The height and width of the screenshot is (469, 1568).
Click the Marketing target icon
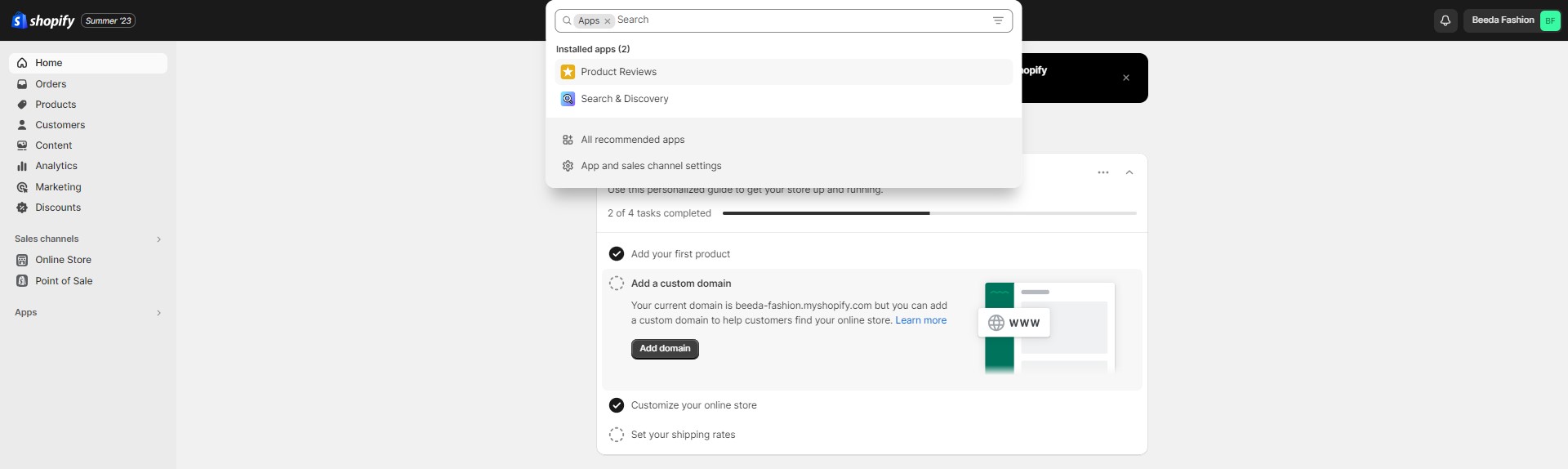coord(22,187)
